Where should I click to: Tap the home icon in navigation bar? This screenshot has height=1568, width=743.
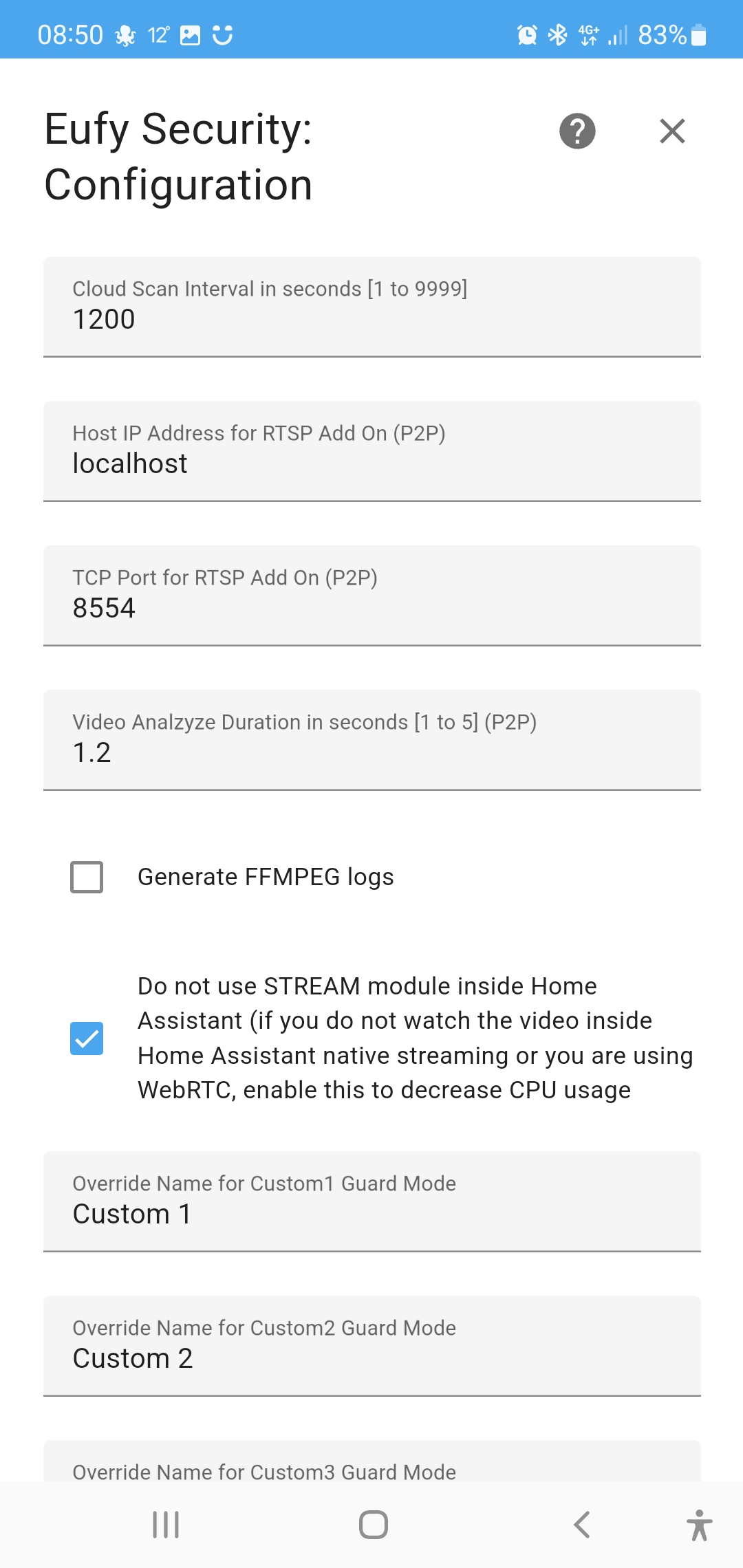(371, 1524)
